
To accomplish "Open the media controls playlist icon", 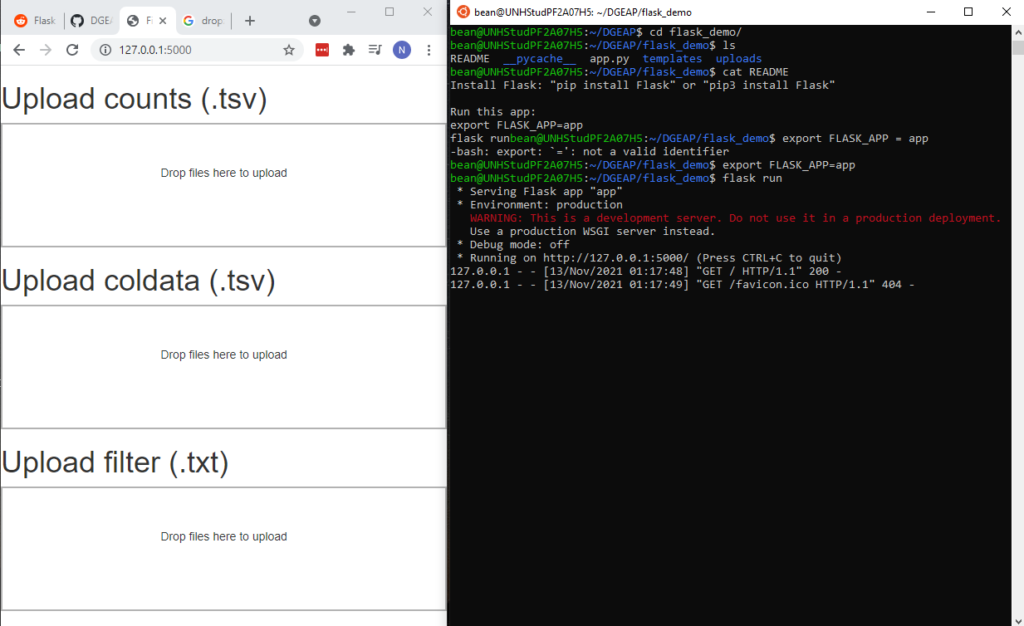I will [375, 50].
